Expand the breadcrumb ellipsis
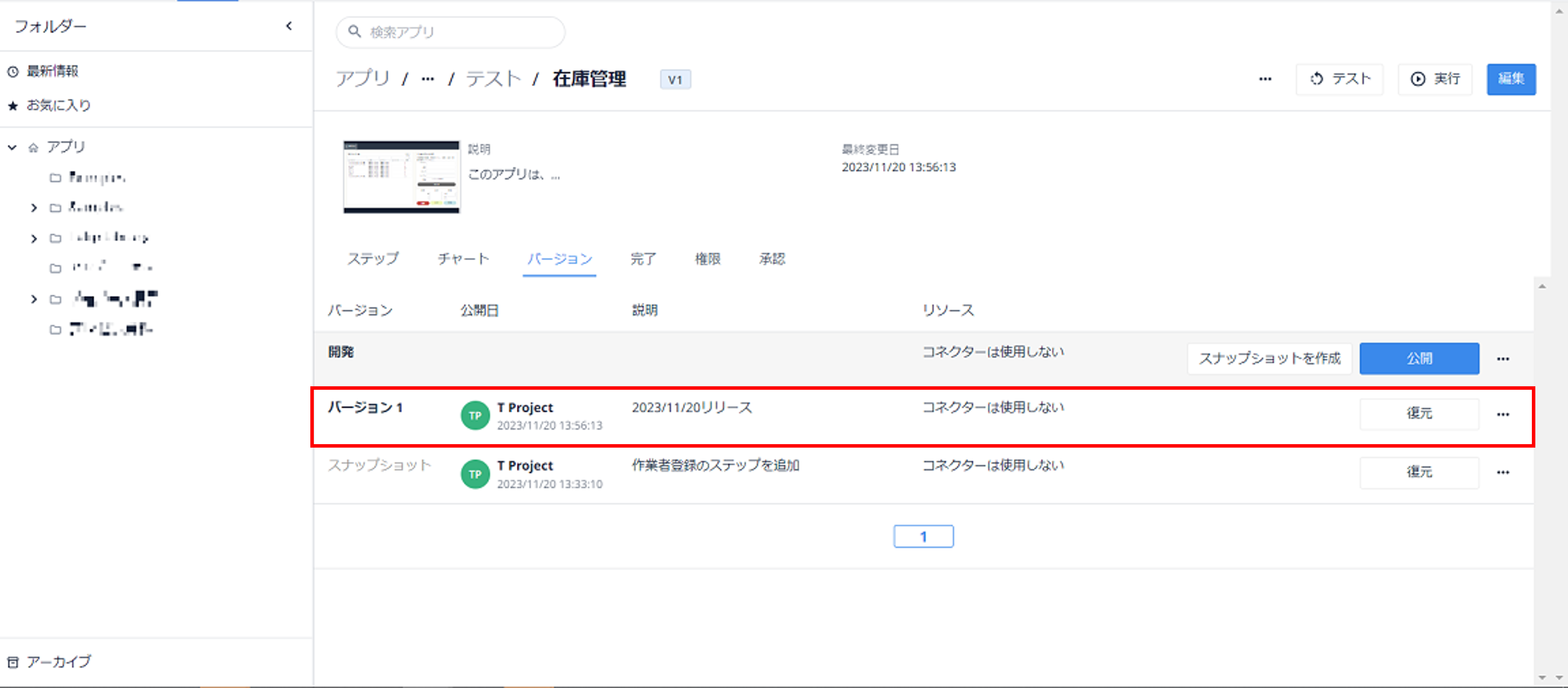1568x688 pixels. (x=428, y=79)
